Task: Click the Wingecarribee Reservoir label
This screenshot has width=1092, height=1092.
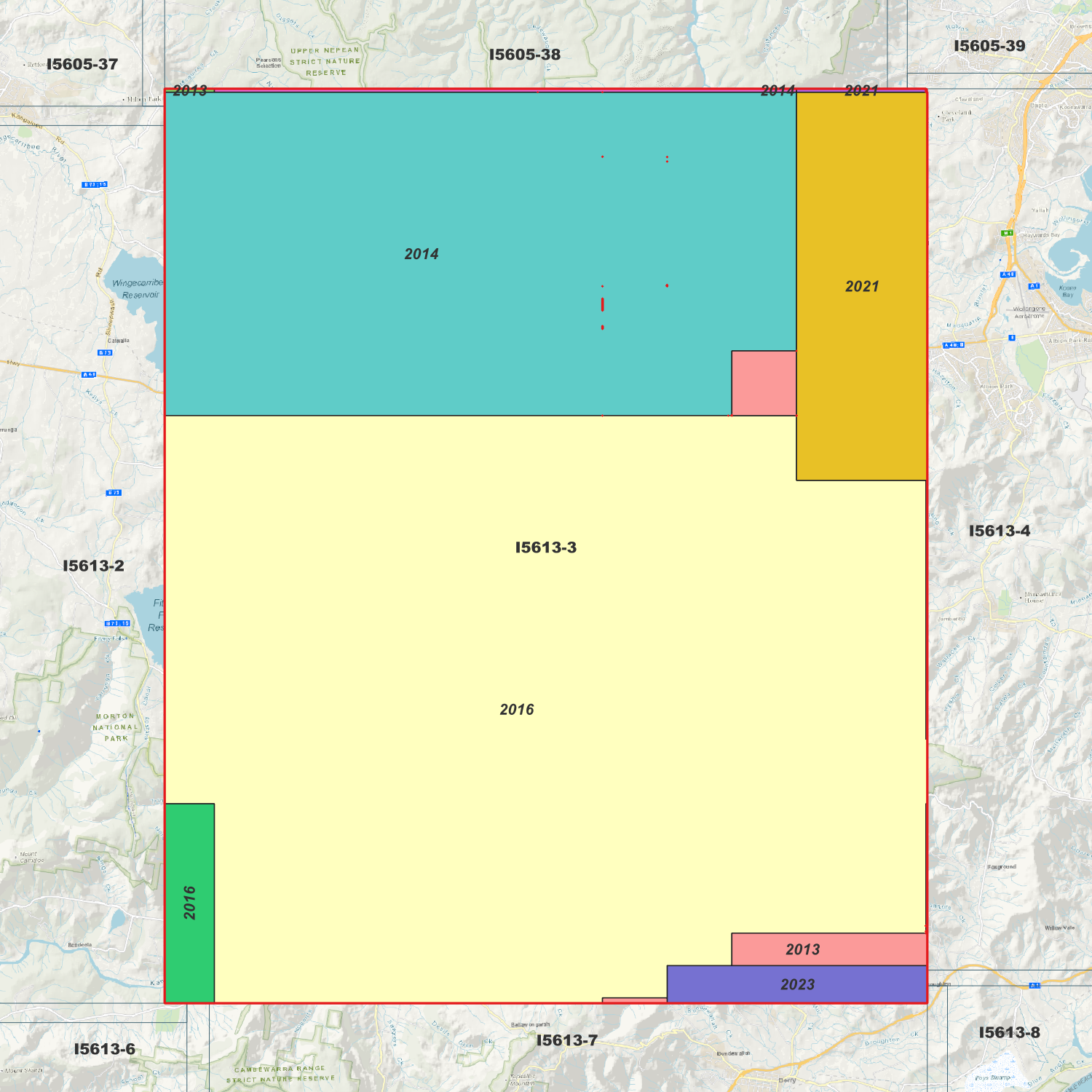Action: coord(137,289)
